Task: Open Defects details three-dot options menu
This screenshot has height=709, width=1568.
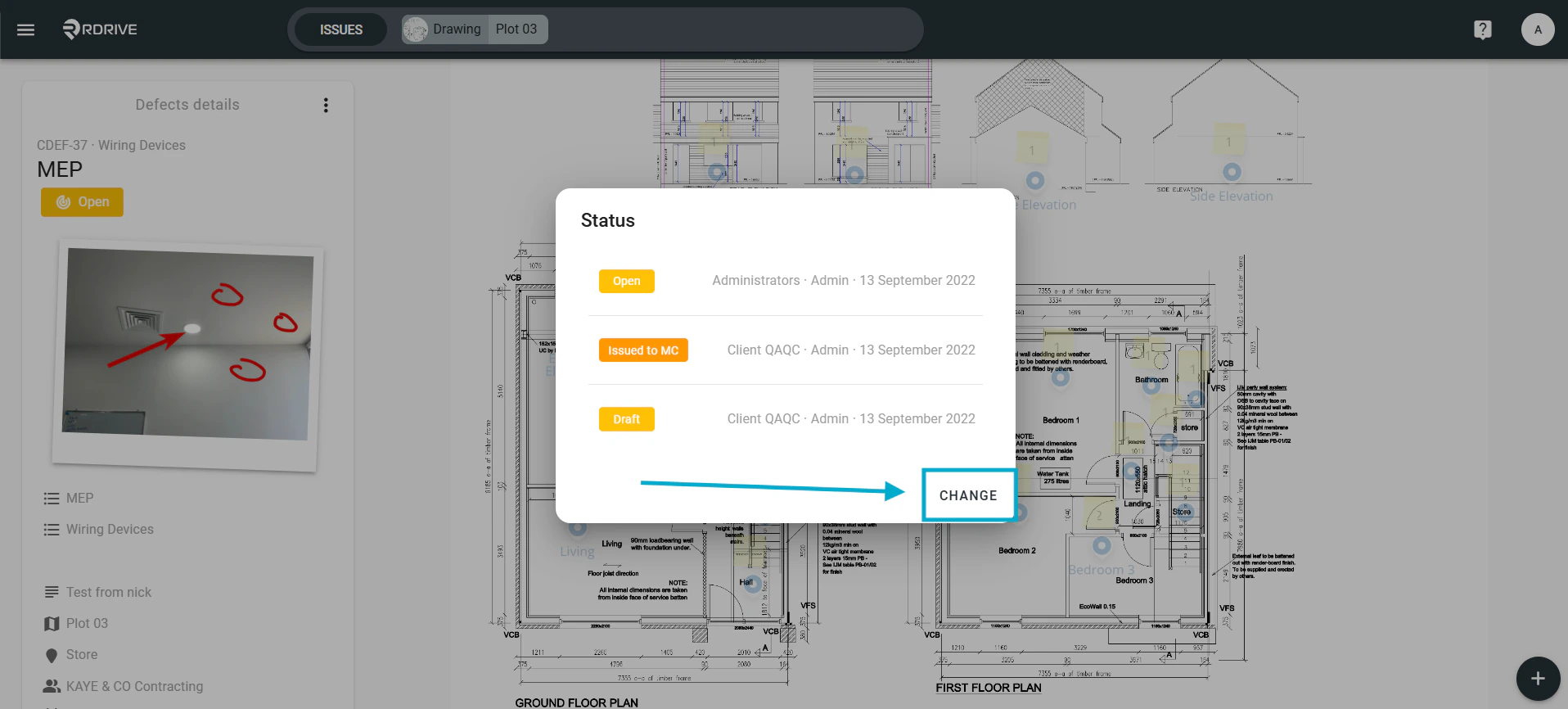Action: click(326, 105)
